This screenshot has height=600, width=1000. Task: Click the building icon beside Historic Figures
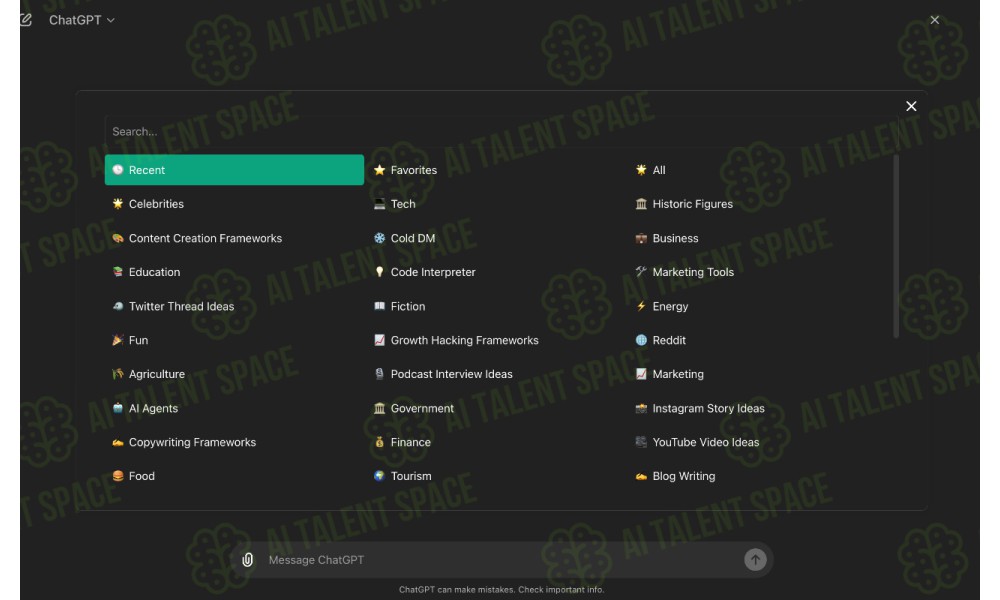(641, 204)
